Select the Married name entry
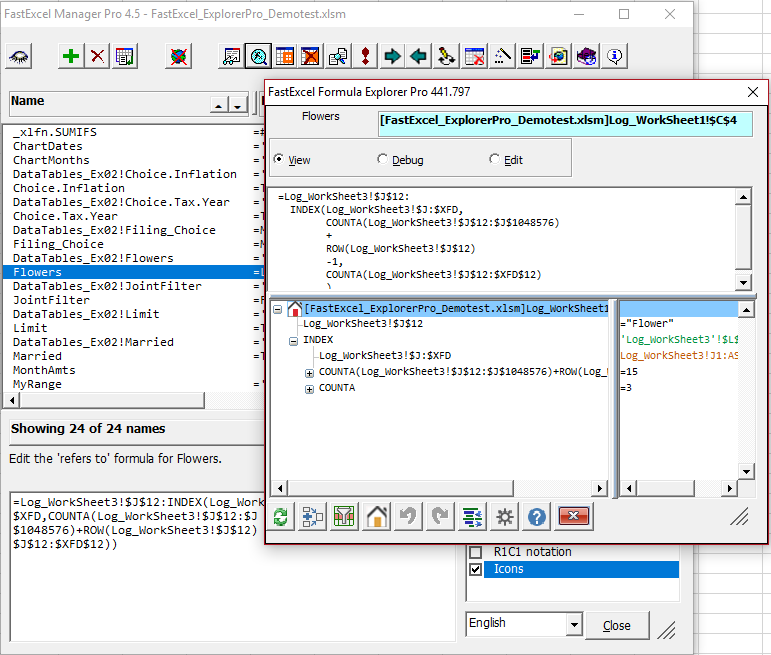This screenshot has height=655, width=771. 37,356
